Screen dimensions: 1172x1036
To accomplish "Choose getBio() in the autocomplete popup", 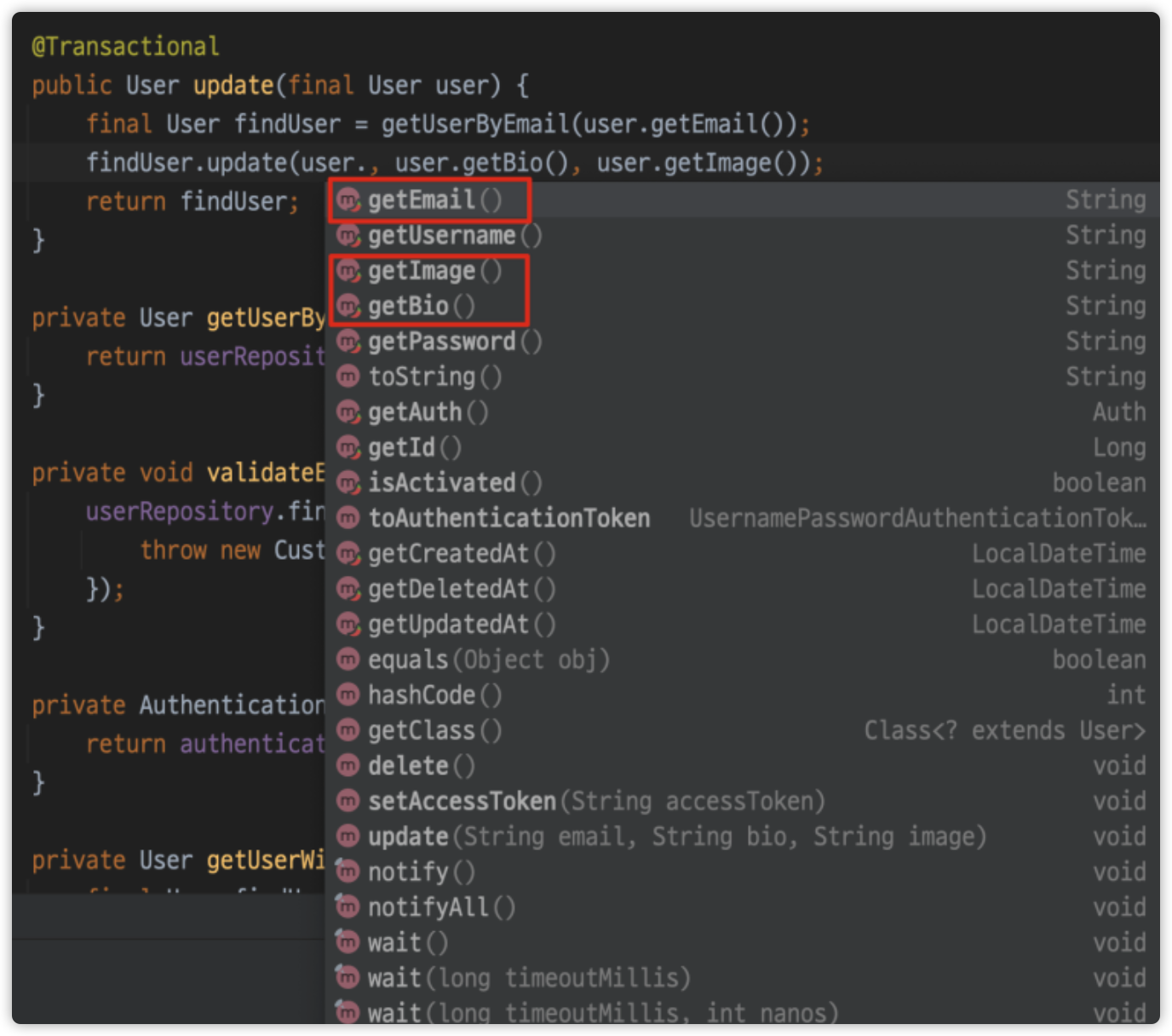I will [x=409, y=307].
